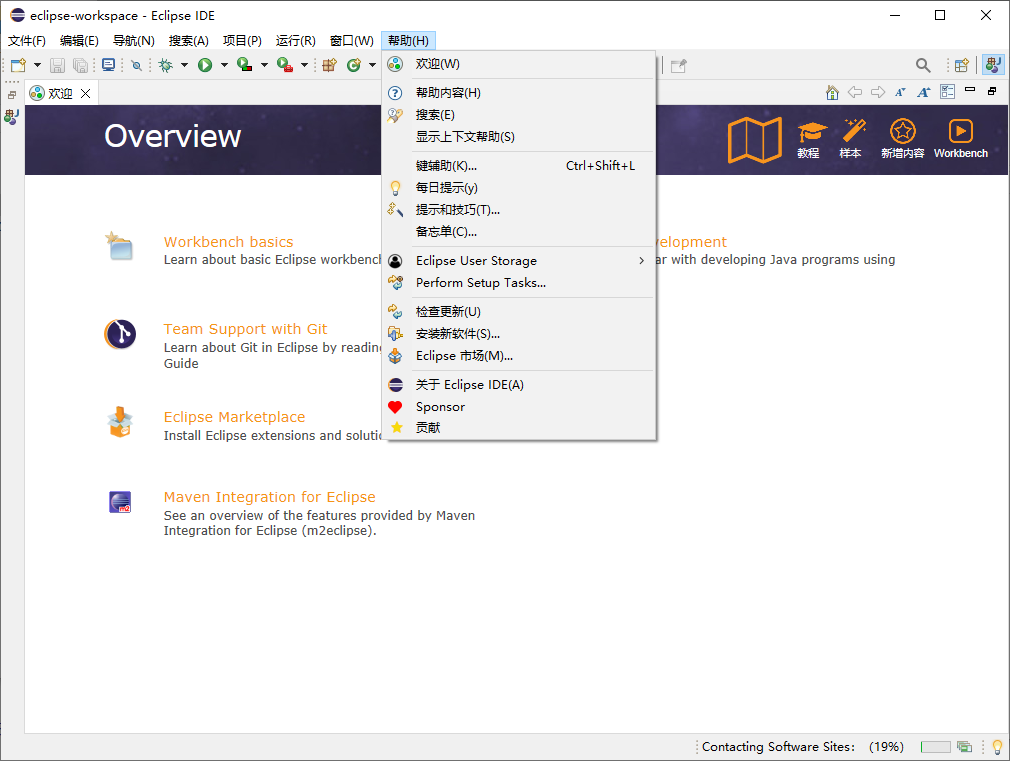Select 欢迎(W) in the Help menu

(x=519, y=64)
